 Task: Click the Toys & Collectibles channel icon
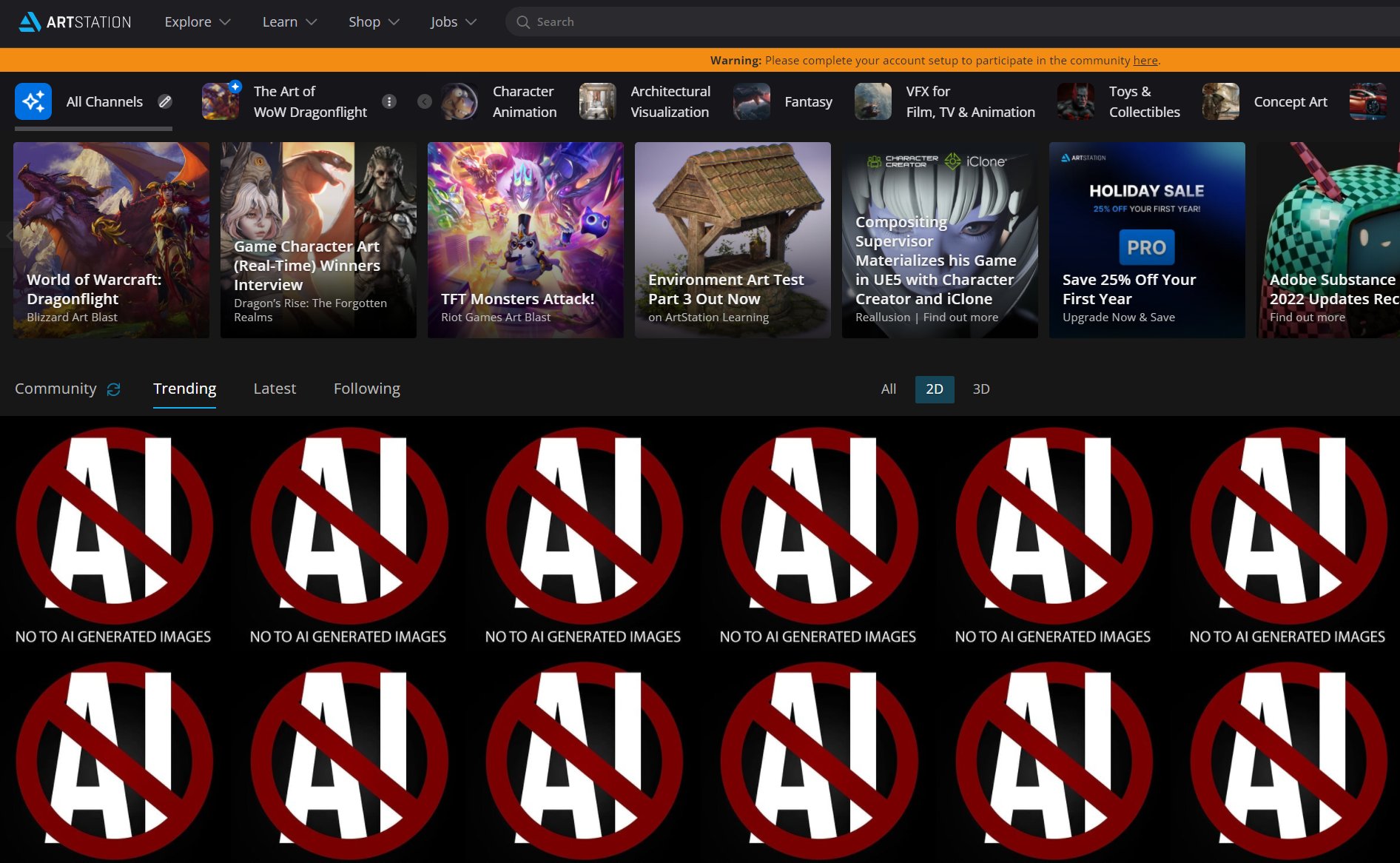(1075, 101)
